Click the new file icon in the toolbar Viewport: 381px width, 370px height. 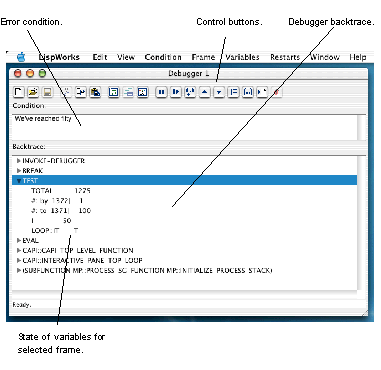point(19,92)
